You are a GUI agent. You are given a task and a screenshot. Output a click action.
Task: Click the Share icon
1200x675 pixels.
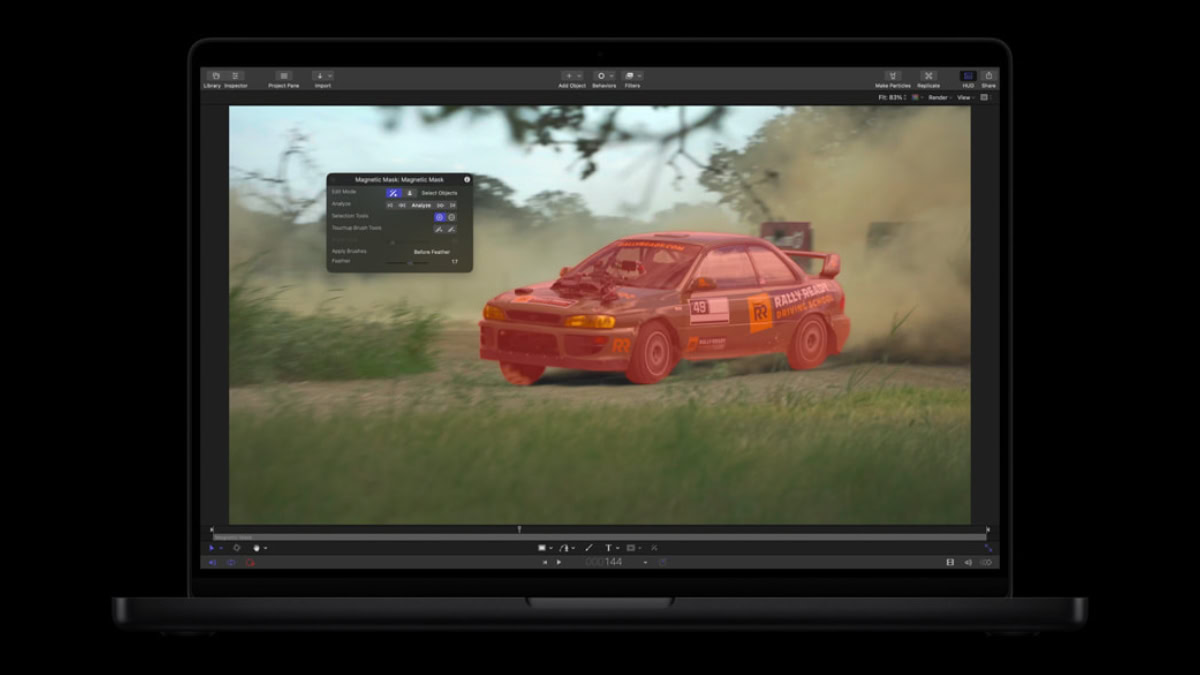(x=989, y=76)
